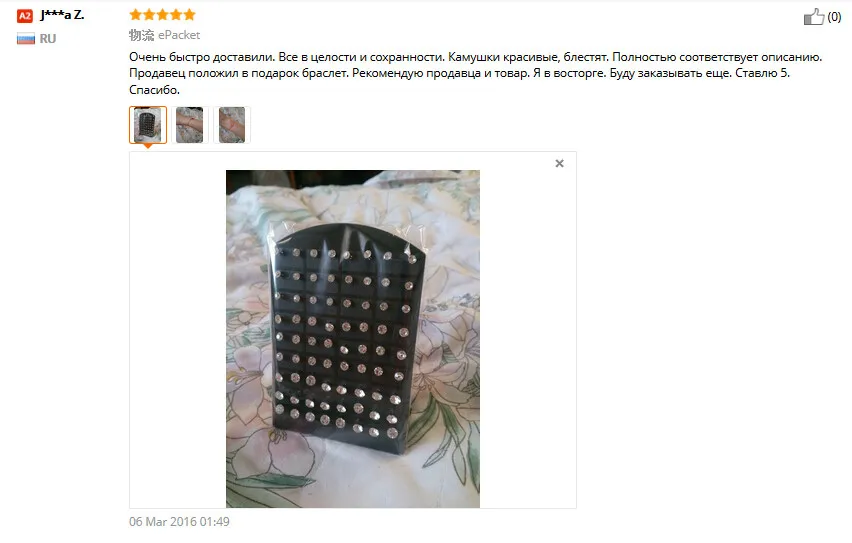
Task: Click the (0) helpful vote count
Action: click(834, 17)
